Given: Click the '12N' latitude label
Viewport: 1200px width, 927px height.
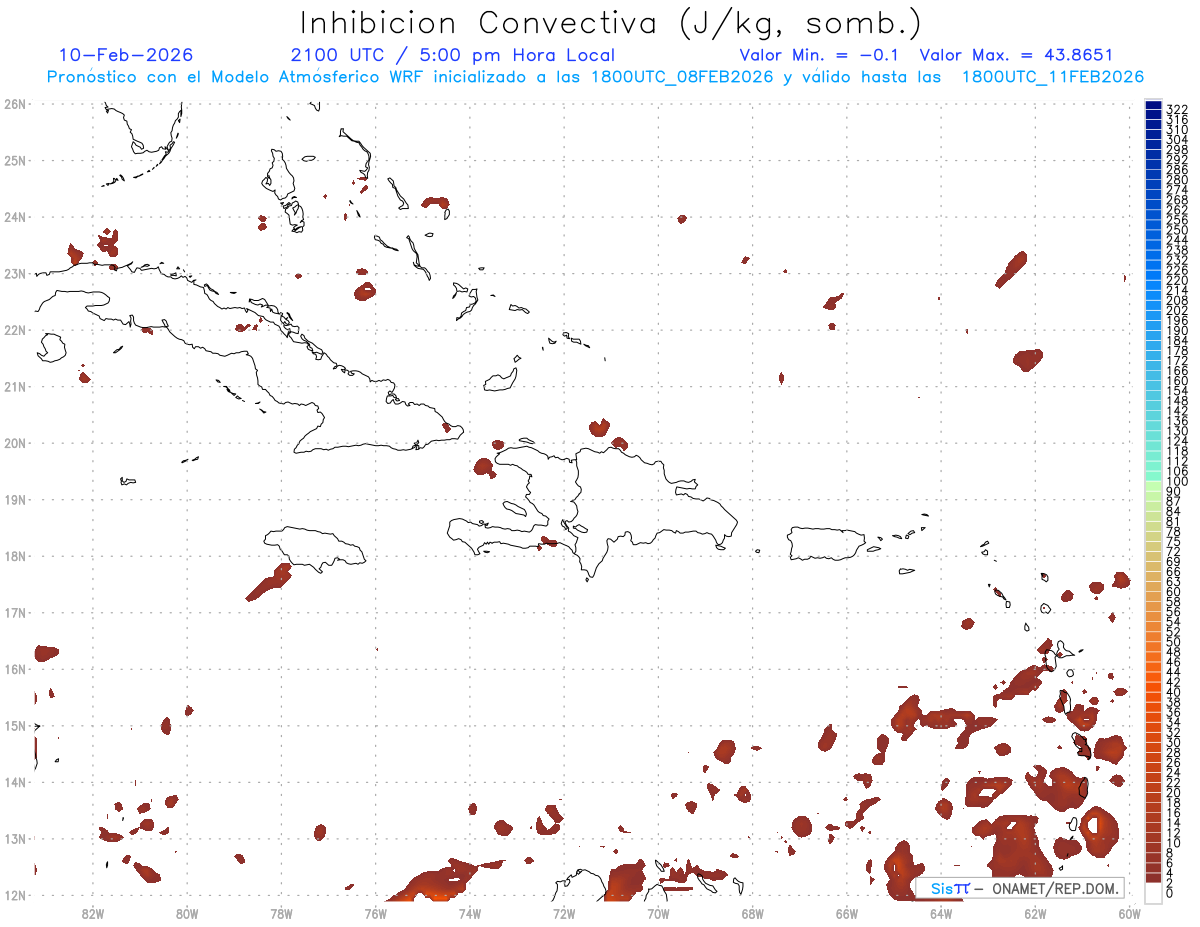Looking at the screenshot, I should coord(15,894).
